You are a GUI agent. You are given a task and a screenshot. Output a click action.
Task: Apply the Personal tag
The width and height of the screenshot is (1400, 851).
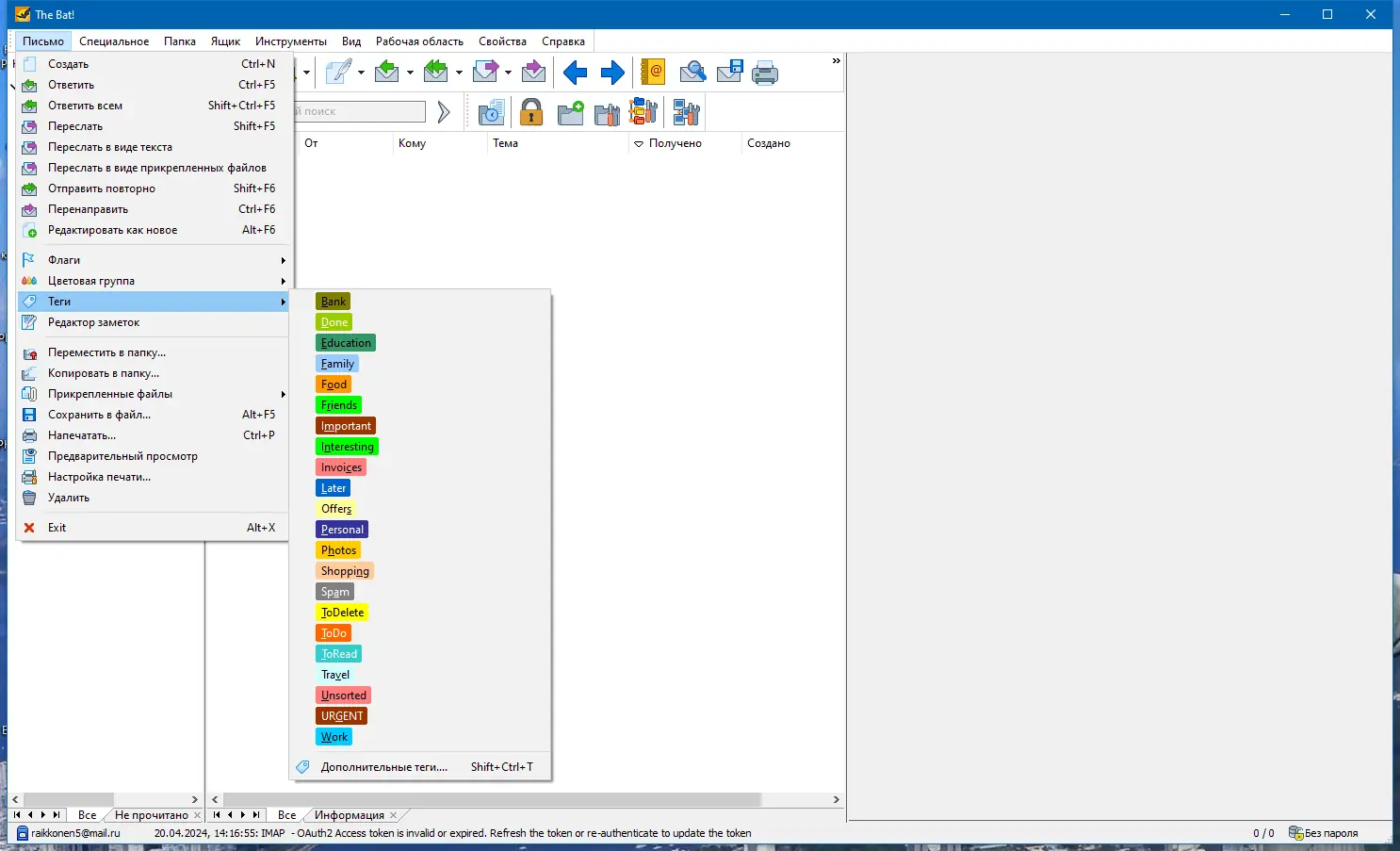point(342,530)
